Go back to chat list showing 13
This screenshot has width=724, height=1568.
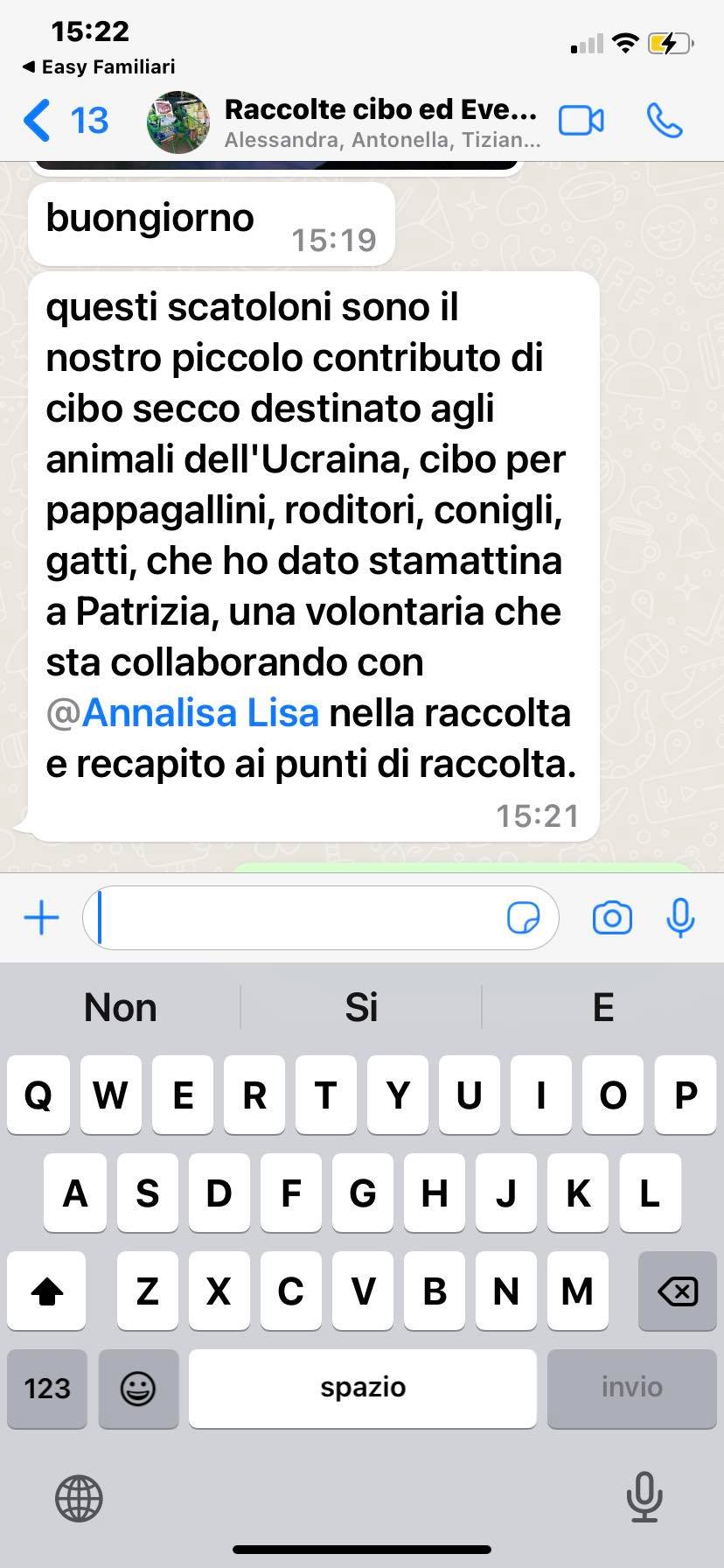(x=66, y=121)
